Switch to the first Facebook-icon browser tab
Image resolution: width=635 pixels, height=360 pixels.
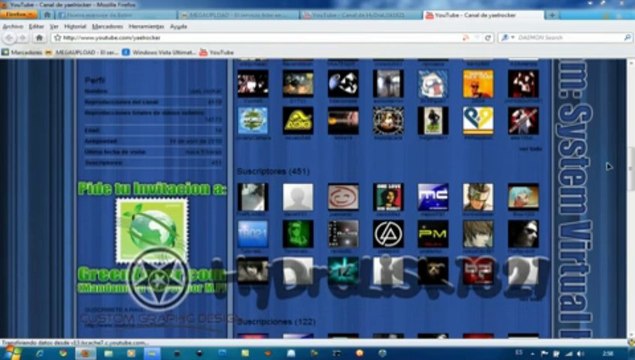[x=117, y=15]
